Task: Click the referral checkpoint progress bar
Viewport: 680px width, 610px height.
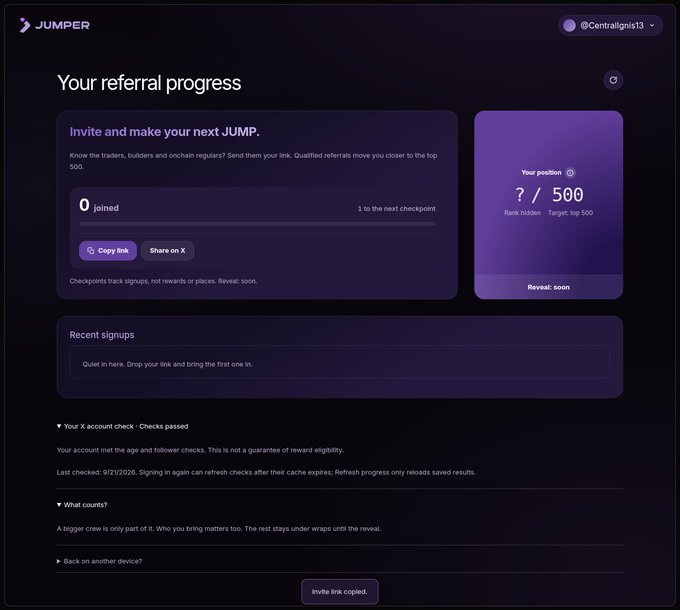Action: coord(257,224)
